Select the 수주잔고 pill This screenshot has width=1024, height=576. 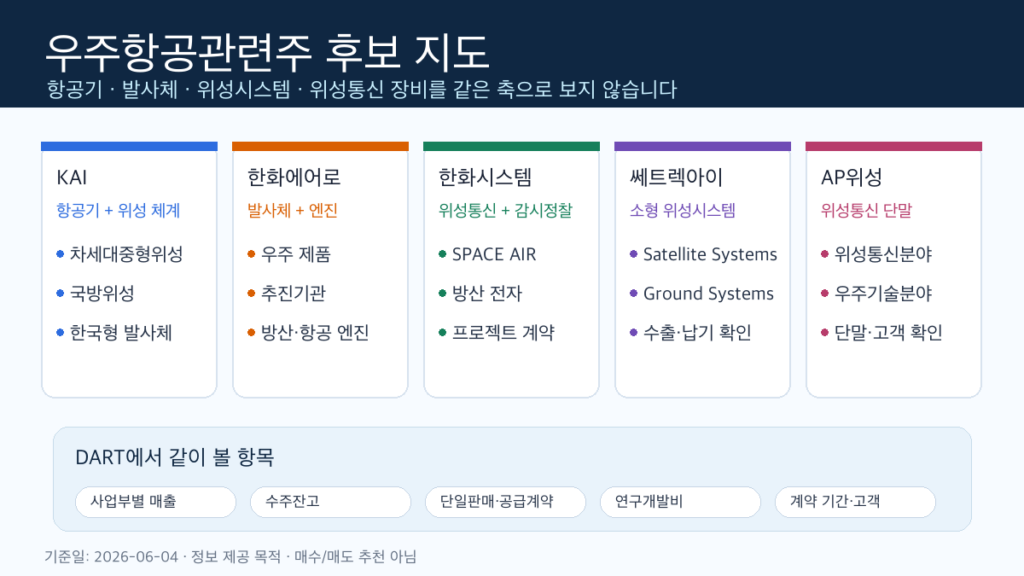pyautogui.click(x=330, y=502)
